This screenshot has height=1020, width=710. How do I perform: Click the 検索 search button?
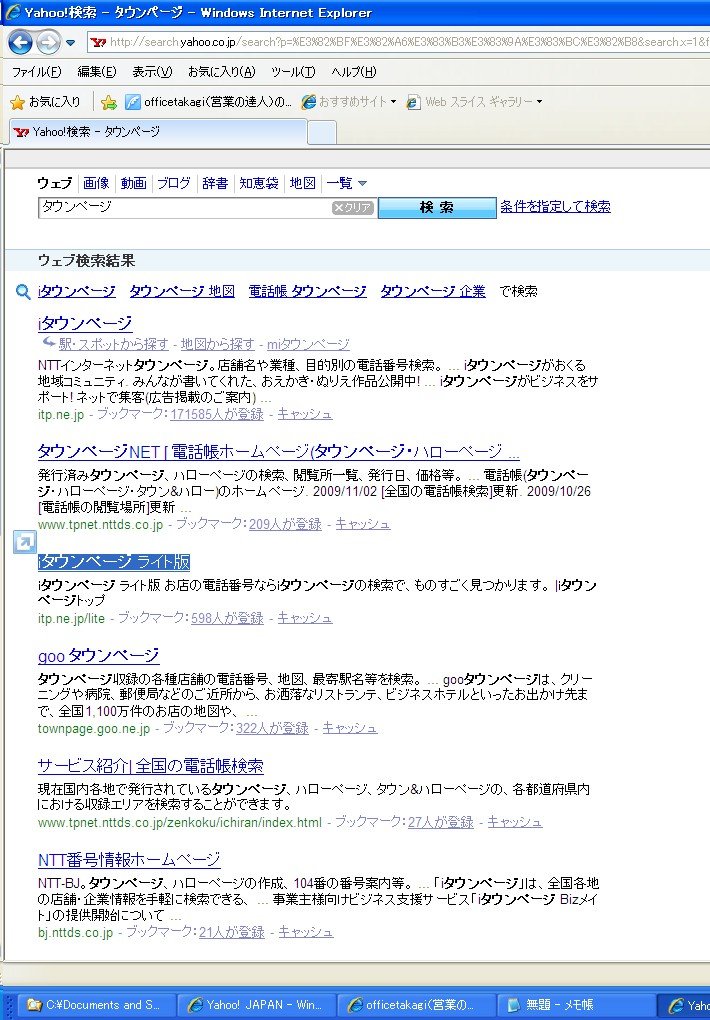(437, 208)
